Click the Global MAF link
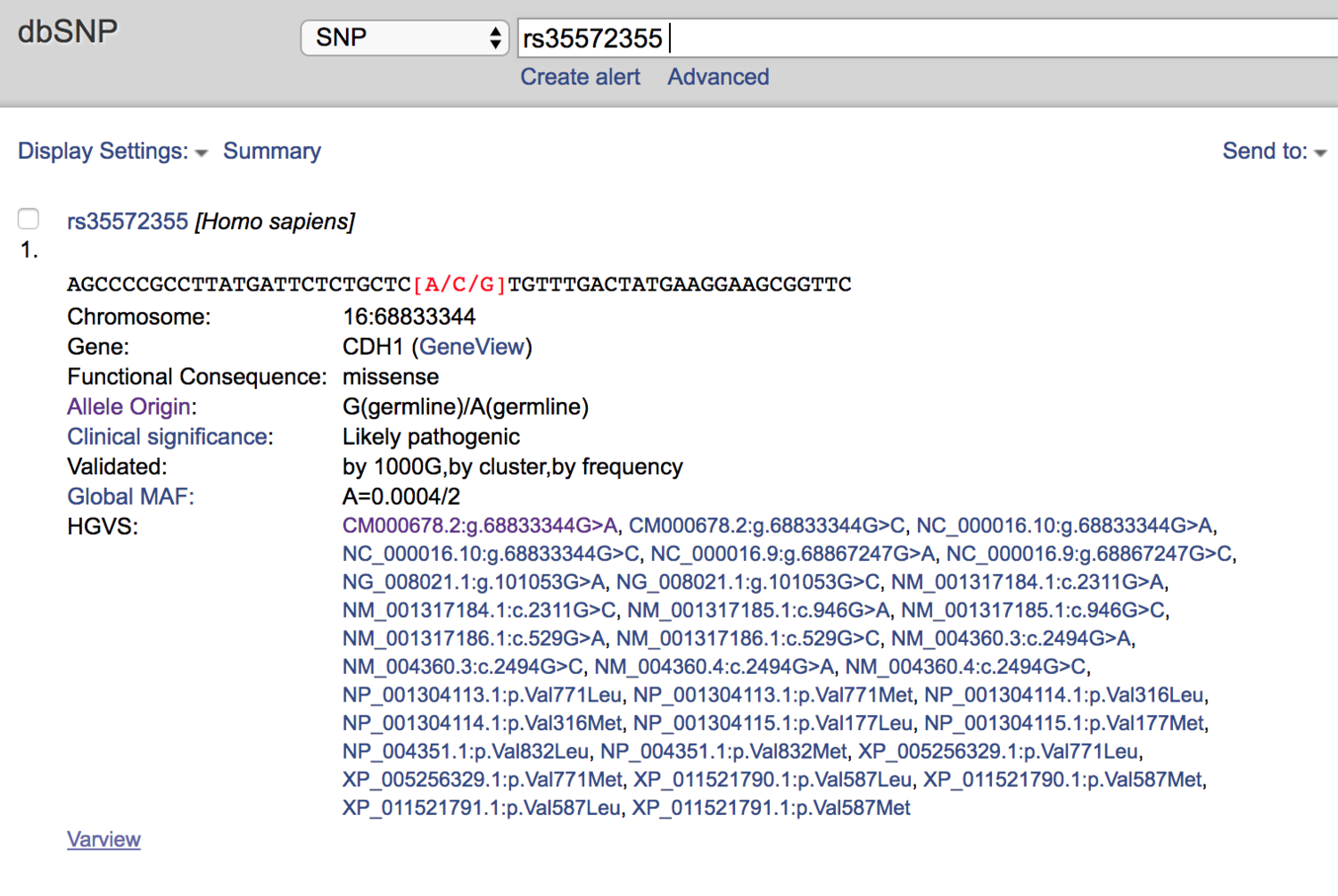The height and width of the screenshot is (896, 1338). [130, 497]
